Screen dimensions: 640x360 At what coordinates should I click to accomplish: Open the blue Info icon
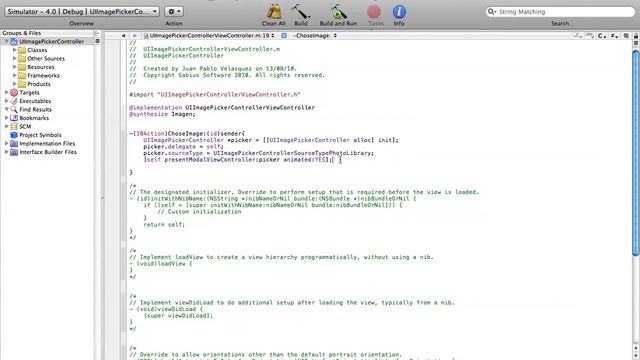pos(399,11)
